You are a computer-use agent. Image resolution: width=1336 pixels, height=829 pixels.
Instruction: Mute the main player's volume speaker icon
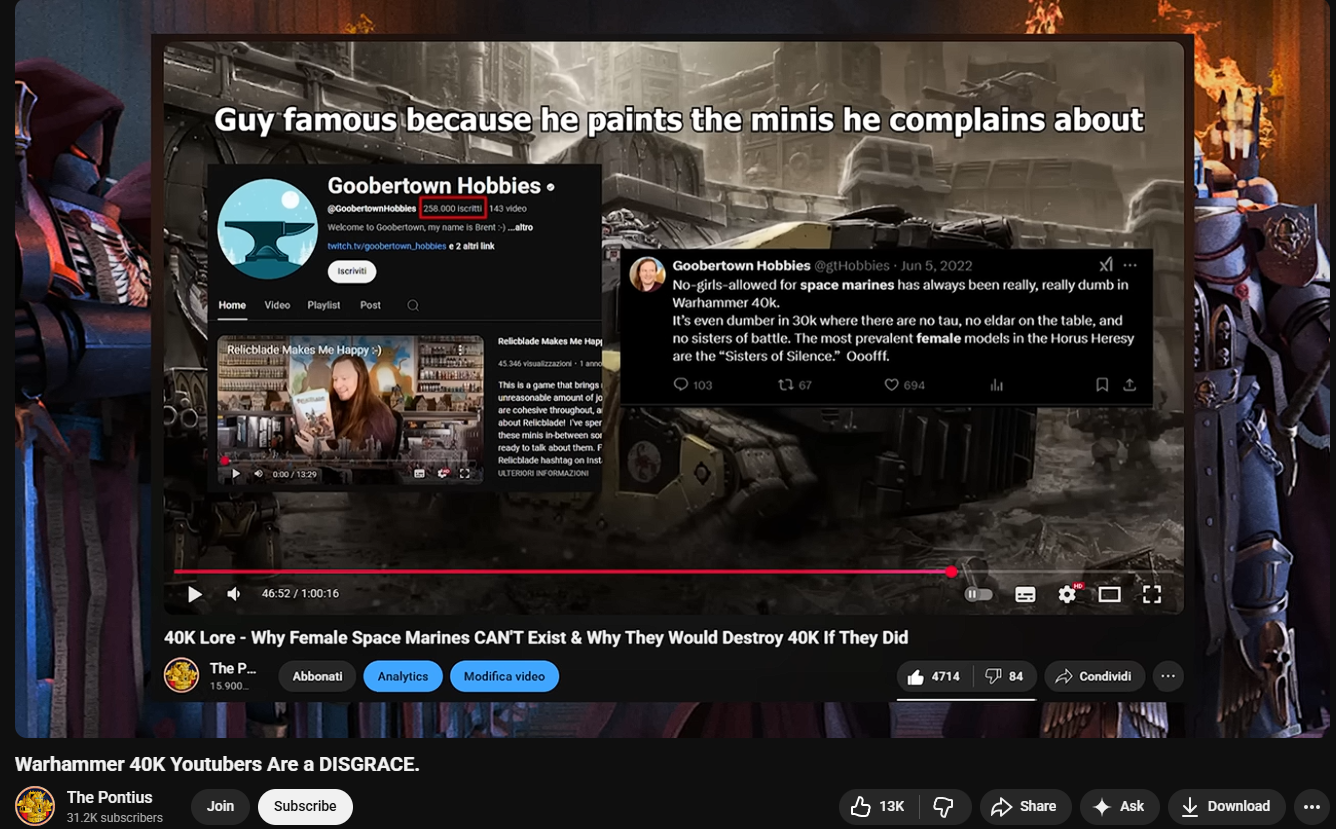coord(234,594)
